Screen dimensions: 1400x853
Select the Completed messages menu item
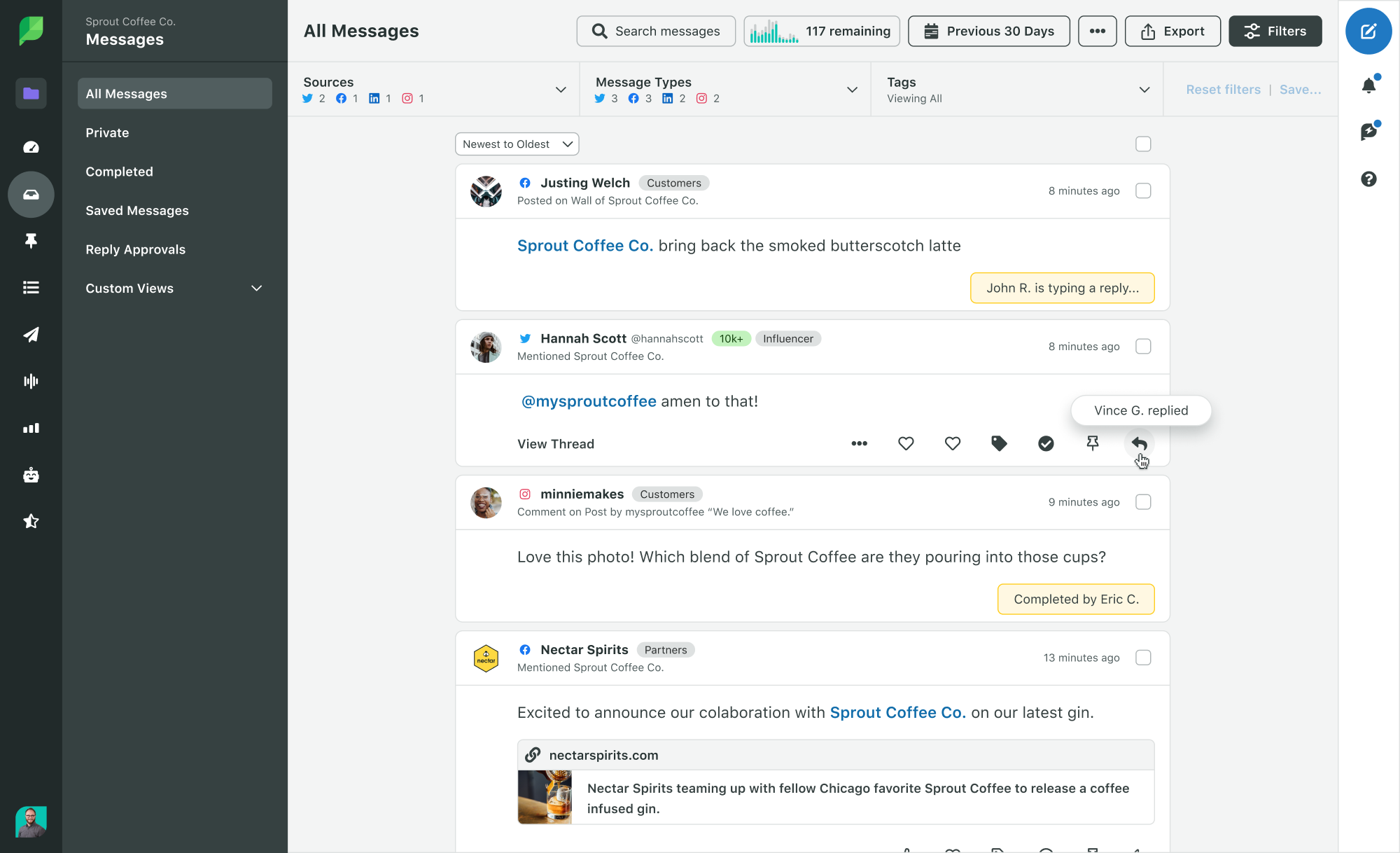click(119, 171)
